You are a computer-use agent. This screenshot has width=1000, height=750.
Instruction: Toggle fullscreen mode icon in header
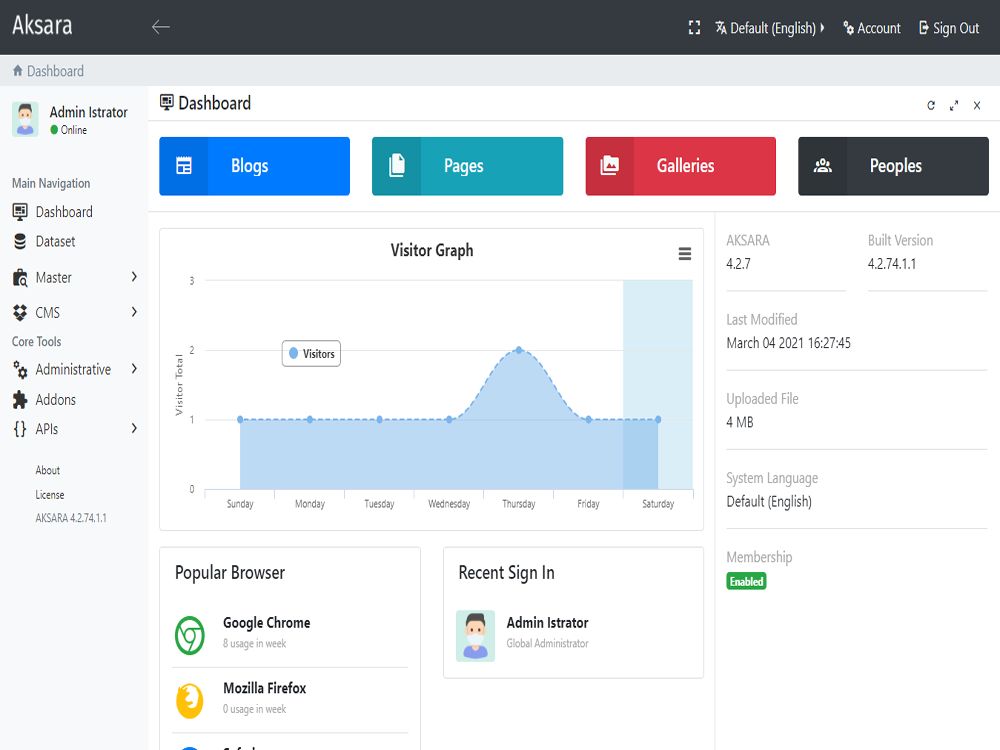pos(694,28)
